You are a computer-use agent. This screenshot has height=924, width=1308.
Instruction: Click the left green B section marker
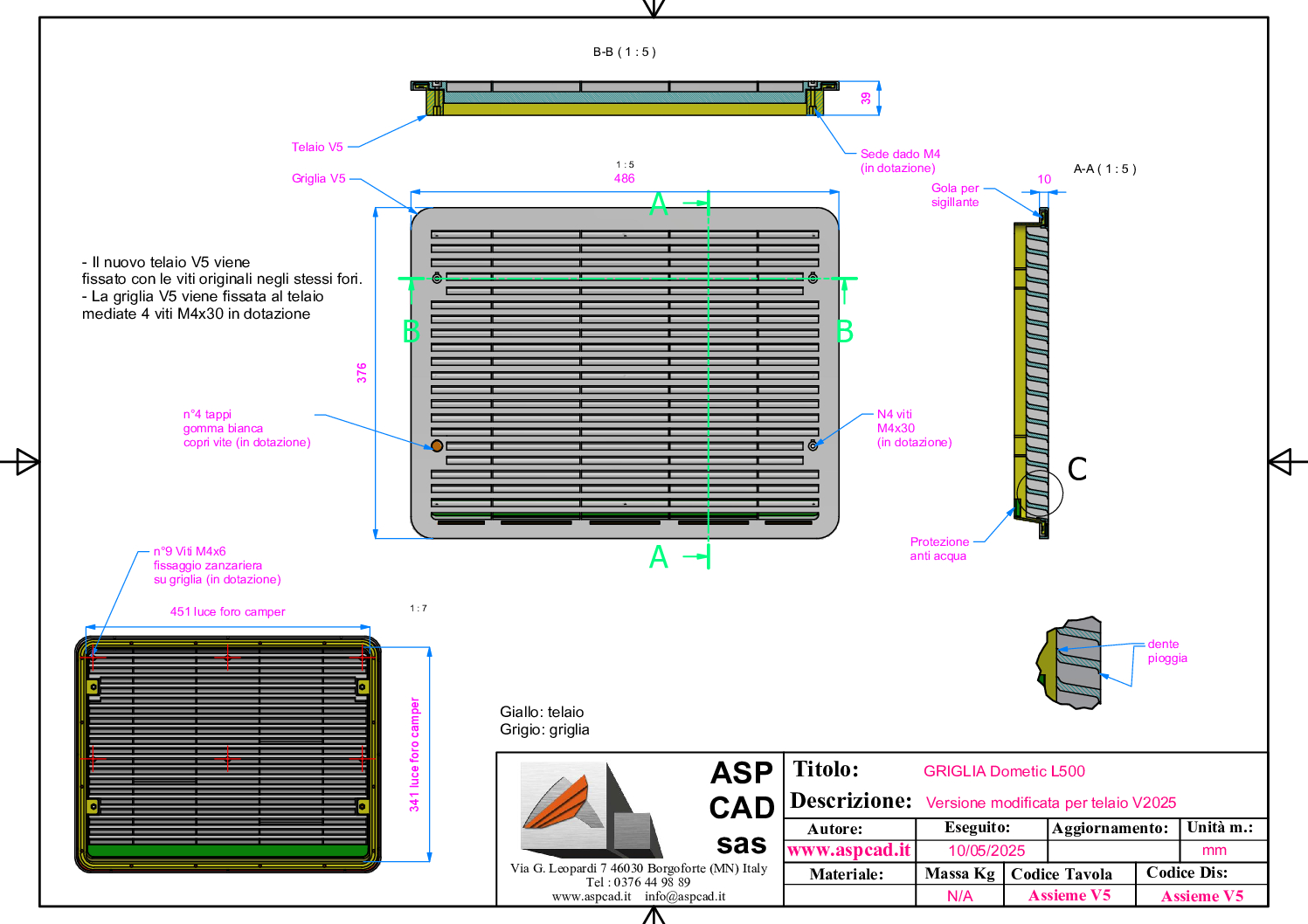pyautogui.click(x=411, y=331)
